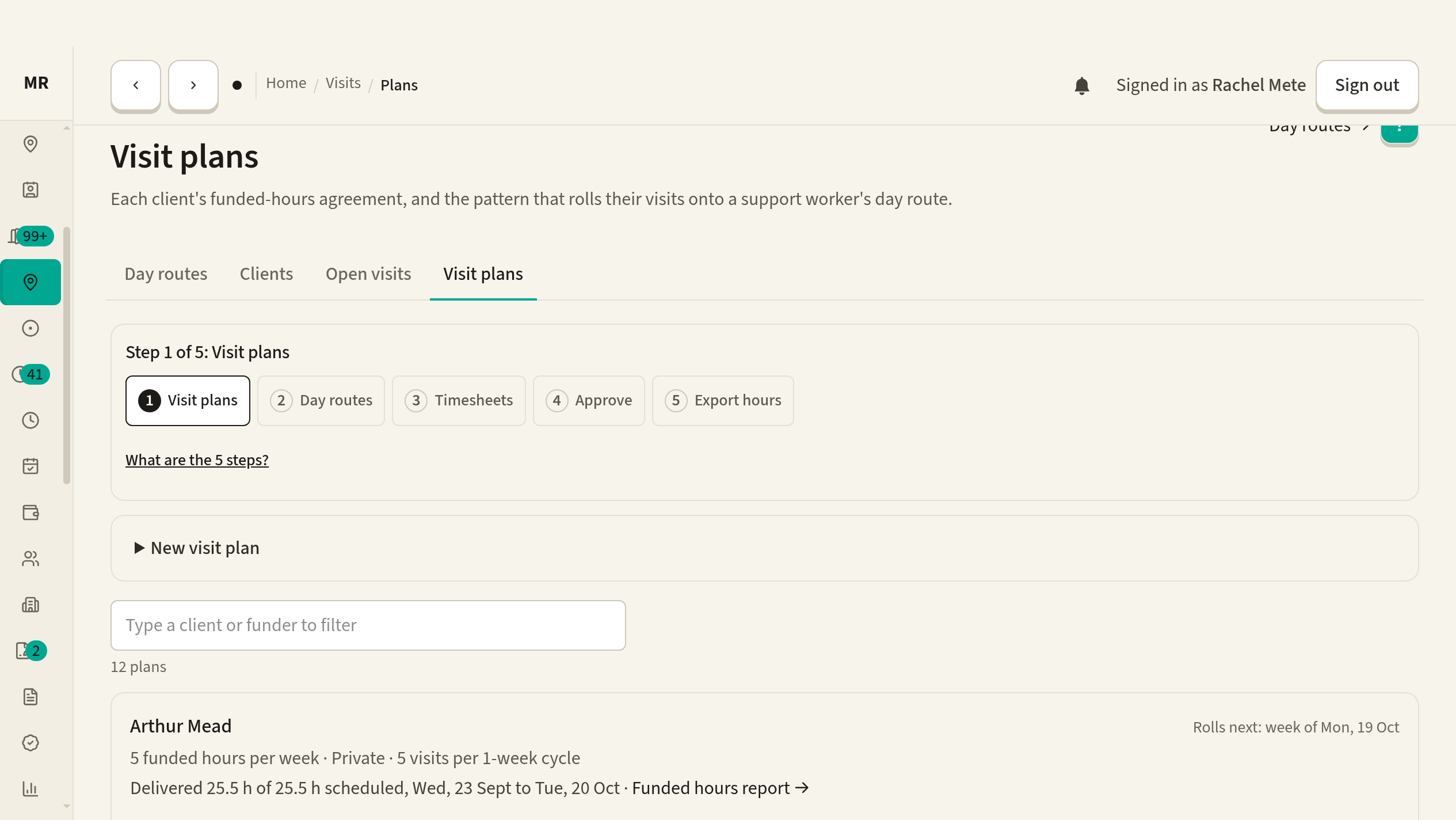Open the Visits breadcrumb link
This screenshot has height=820, width=1456.
(343, 83)
